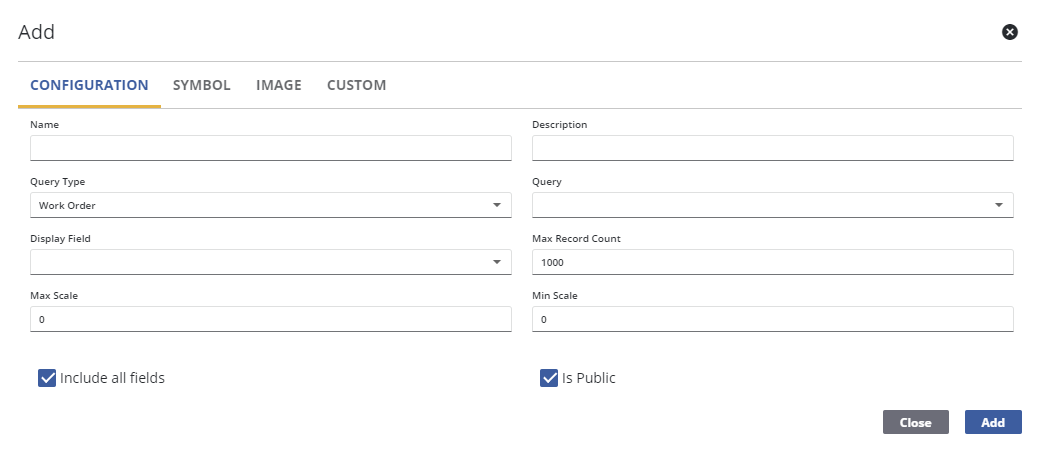Open the Image tab
This screenshot has height=458, width=1039.
click(278, 85)
